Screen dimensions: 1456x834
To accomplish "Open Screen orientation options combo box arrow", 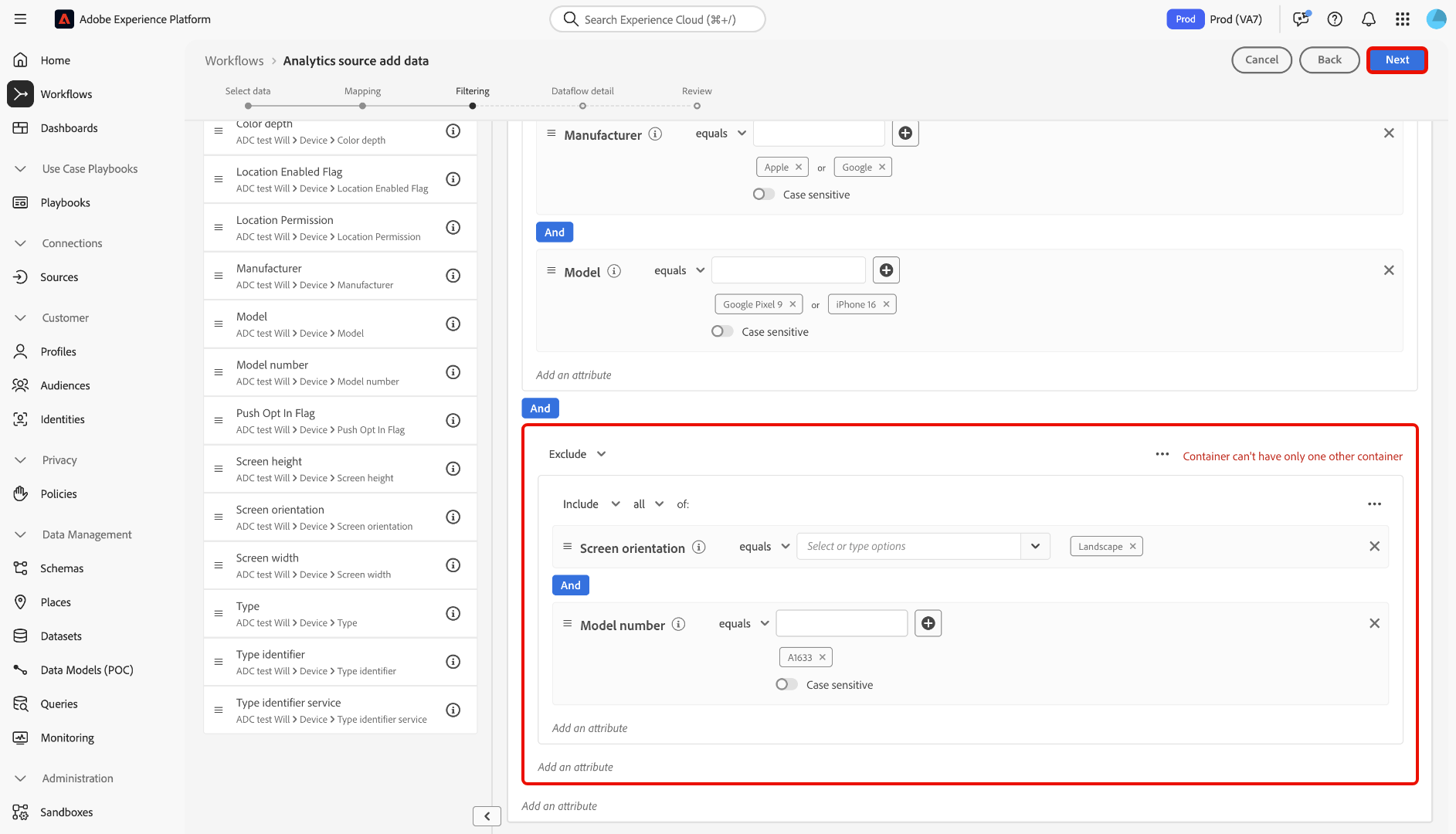I will pyautogui.click(x=1036, y=547).
